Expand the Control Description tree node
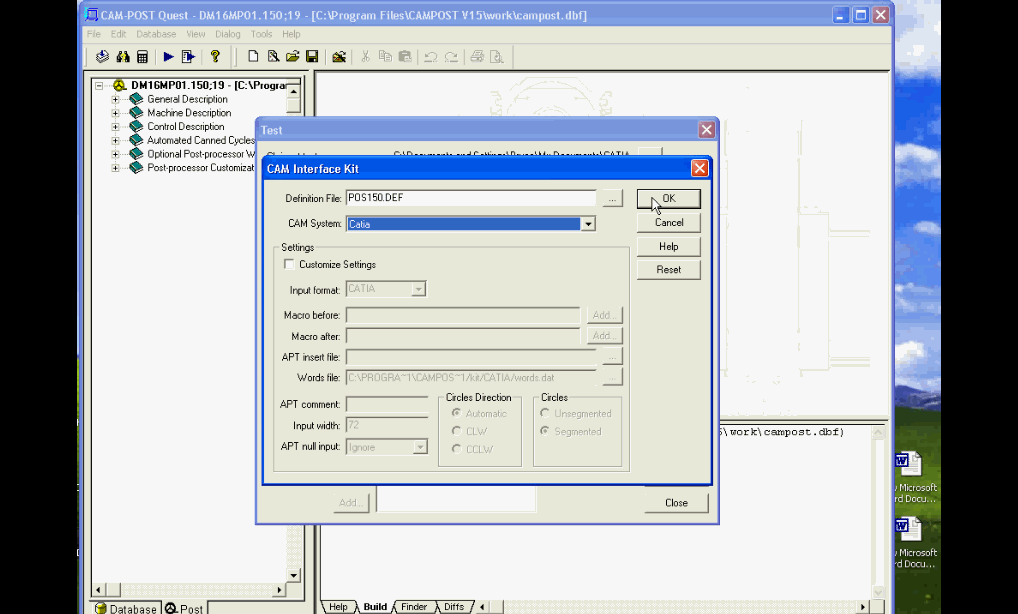The width and height of the screenshot is (1018, 614). 115,127
